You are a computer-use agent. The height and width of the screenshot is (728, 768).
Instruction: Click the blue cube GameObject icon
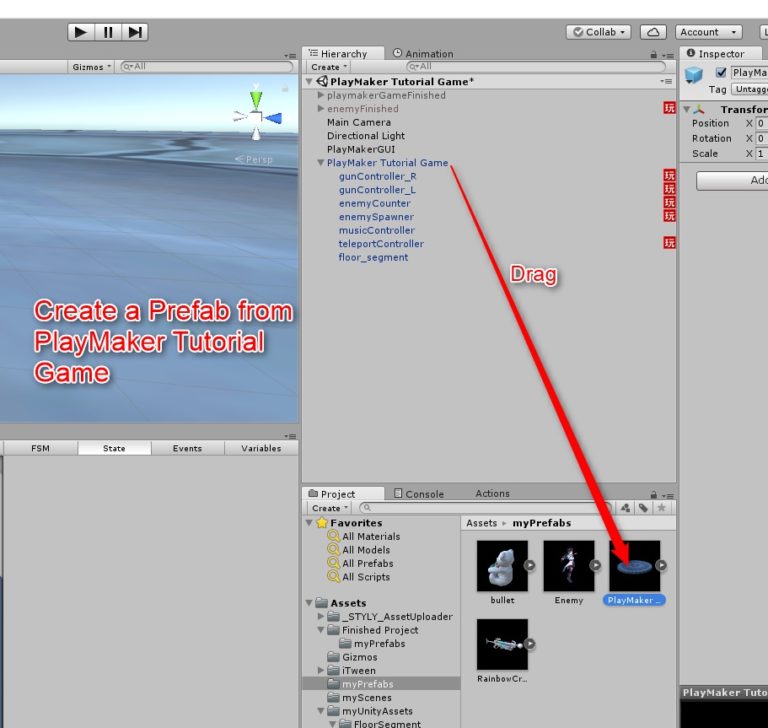tap(694, 75)
